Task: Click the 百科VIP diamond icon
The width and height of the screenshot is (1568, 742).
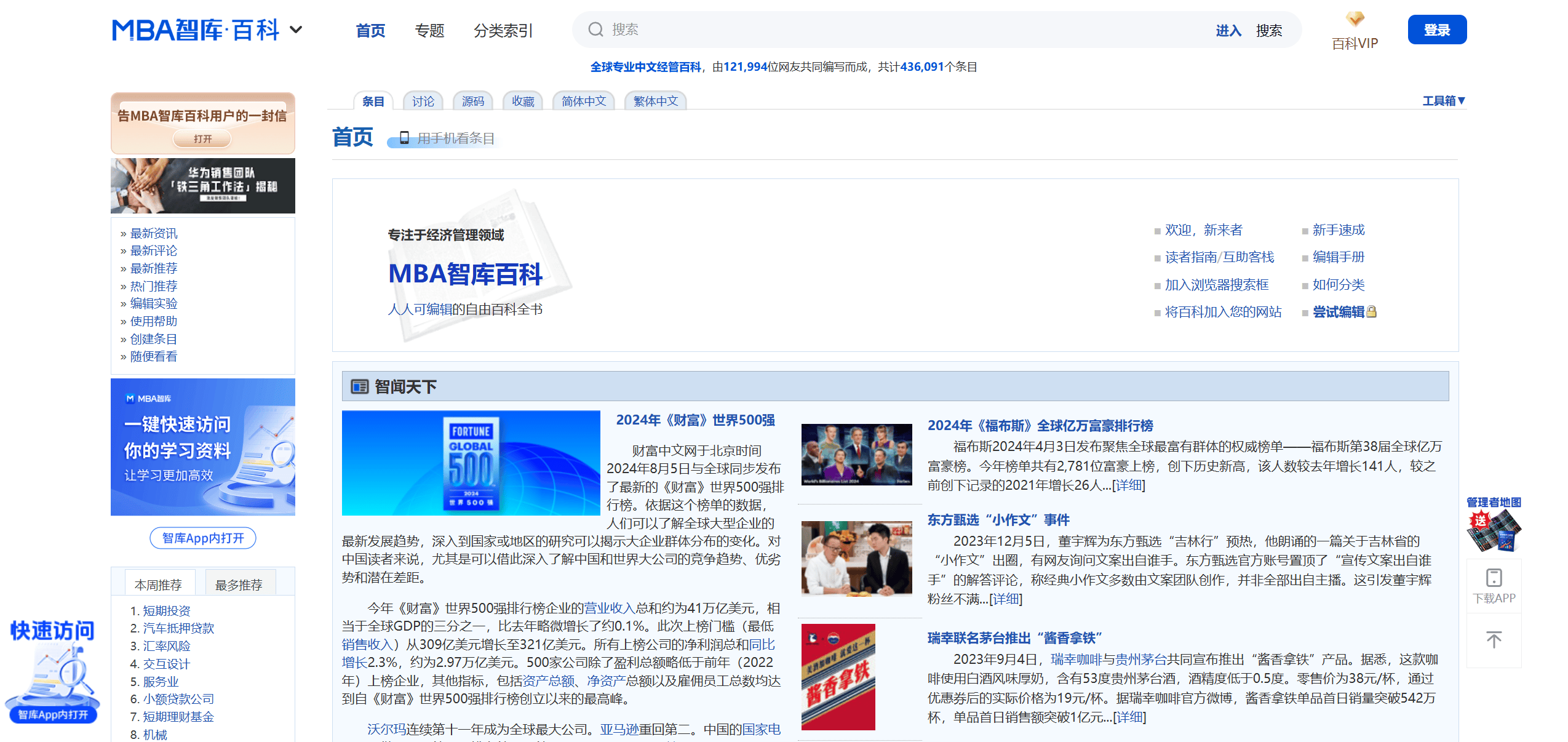Action: click(x=1355, y=19)
